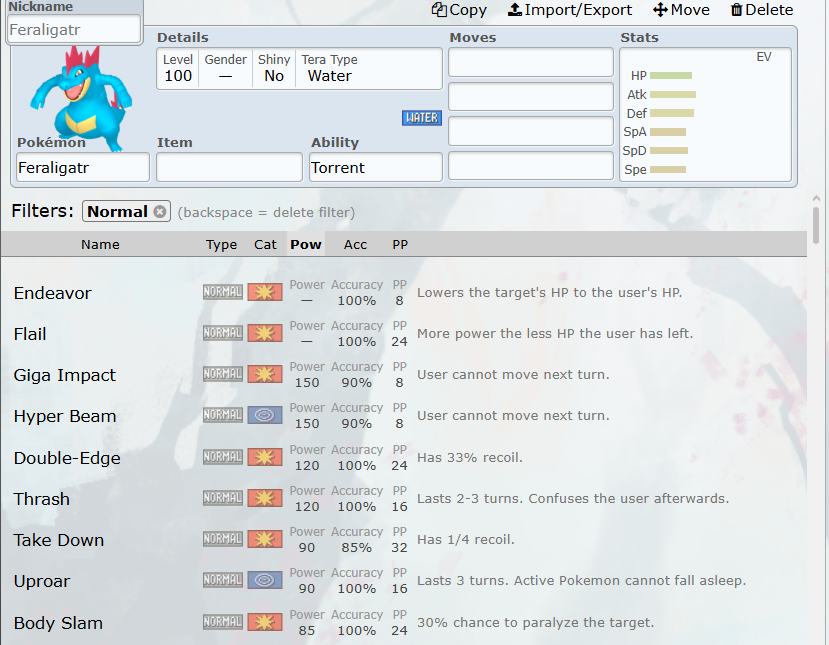This screenshot has width=829, height=645.
Task: Remove the Normal filter with its X icon
Action: point(160,211)
